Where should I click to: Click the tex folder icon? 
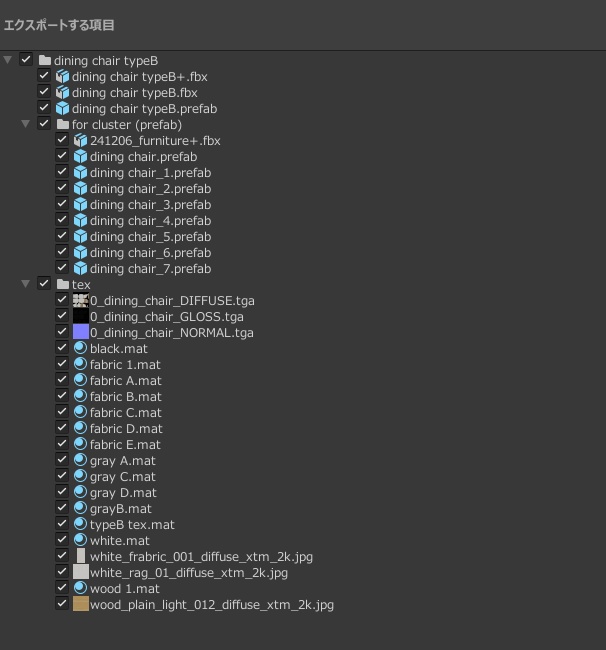click(63, 284)
